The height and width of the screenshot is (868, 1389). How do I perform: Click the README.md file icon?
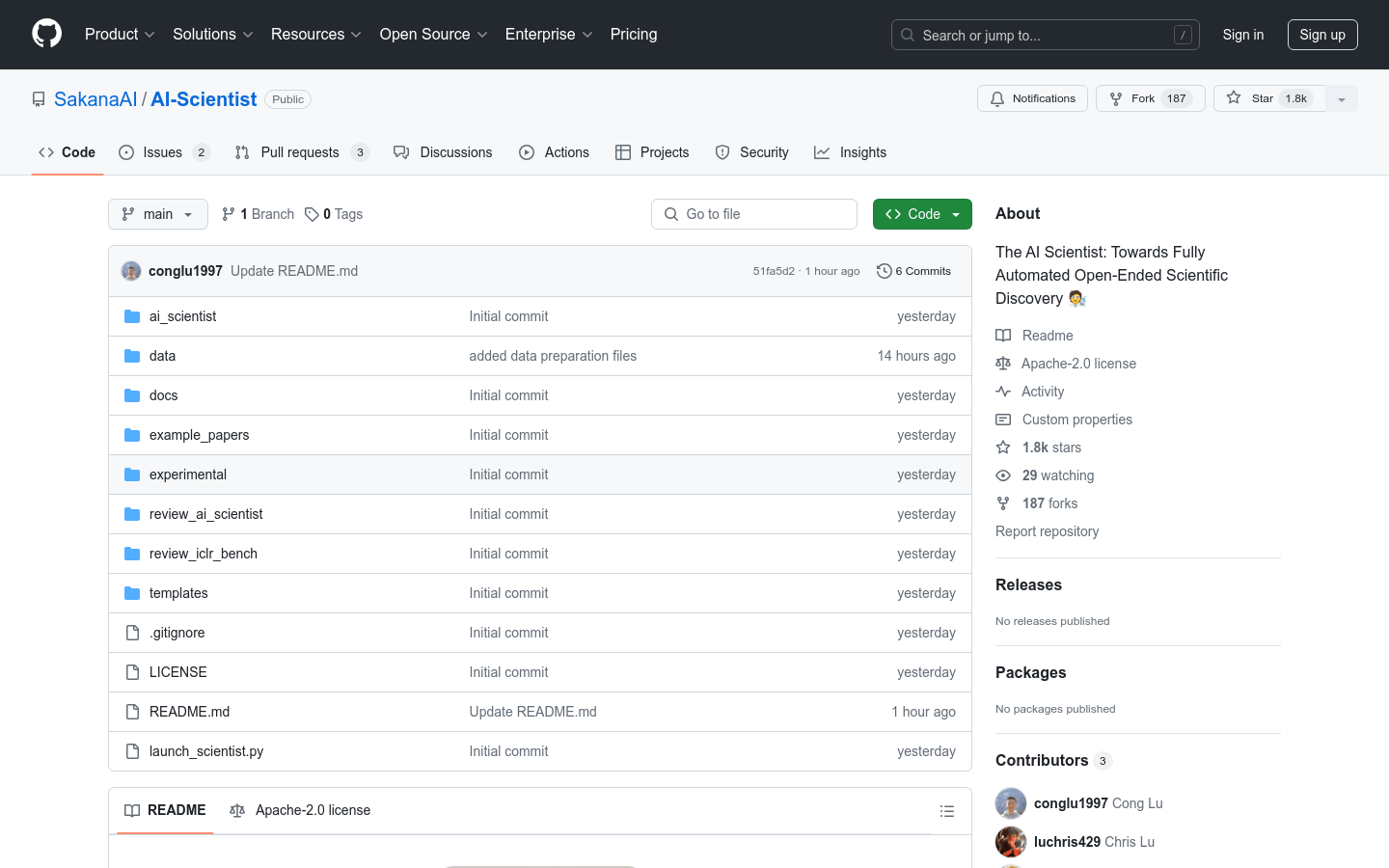132,712
